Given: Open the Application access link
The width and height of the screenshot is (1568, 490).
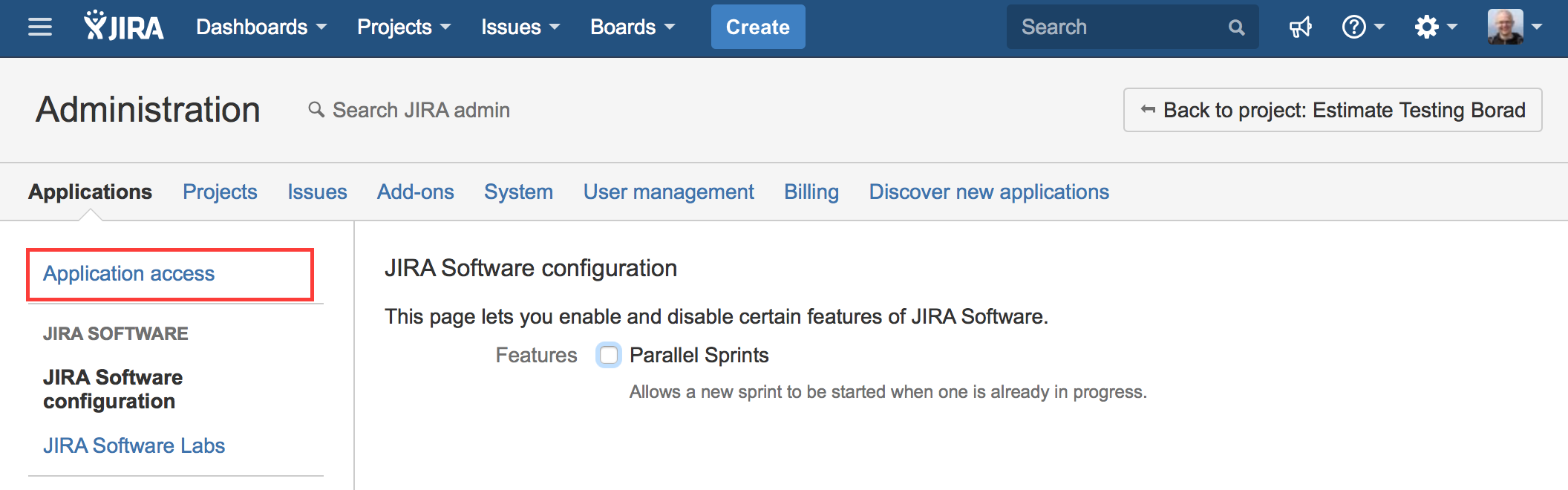Looking at the screenshot, I should pyautogui.click(x=128, y=274).
